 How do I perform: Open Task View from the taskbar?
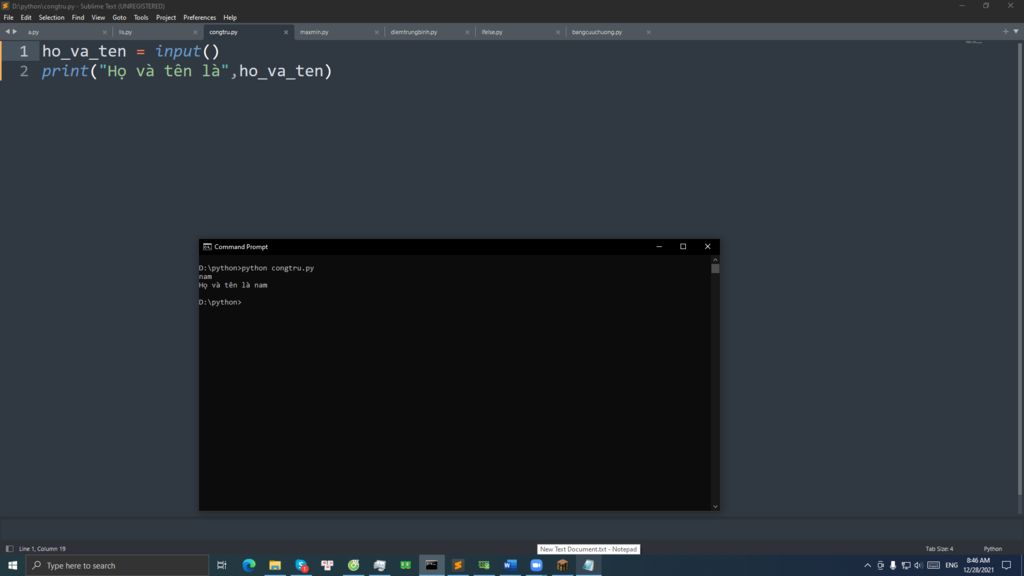pyautogui.click(x=222, y=566)
